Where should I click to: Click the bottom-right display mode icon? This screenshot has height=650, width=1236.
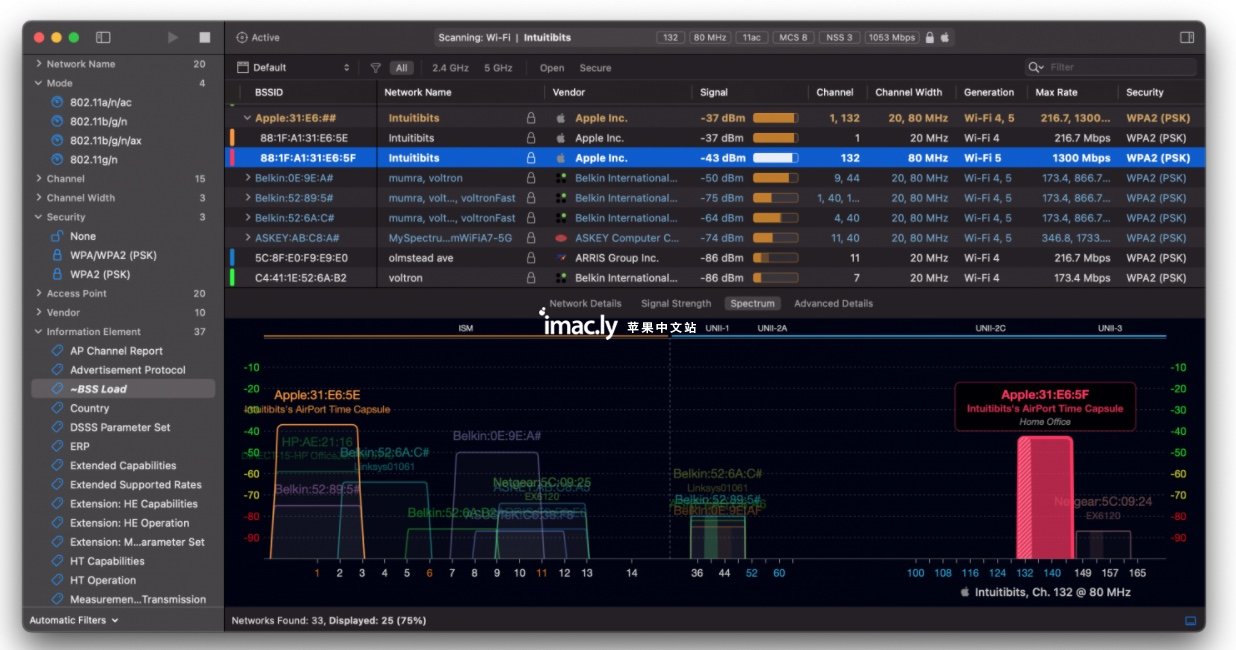[x=1190, y=621]
